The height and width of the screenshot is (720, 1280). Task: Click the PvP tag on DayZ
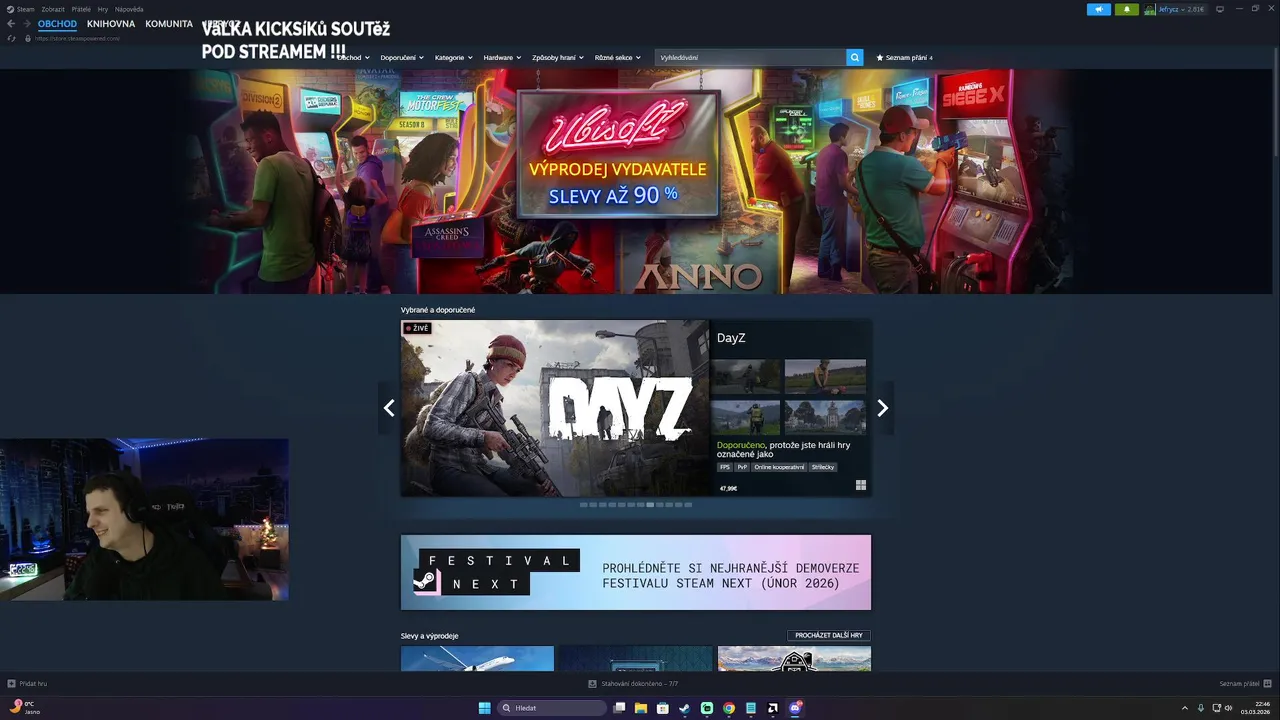(742, 467)
